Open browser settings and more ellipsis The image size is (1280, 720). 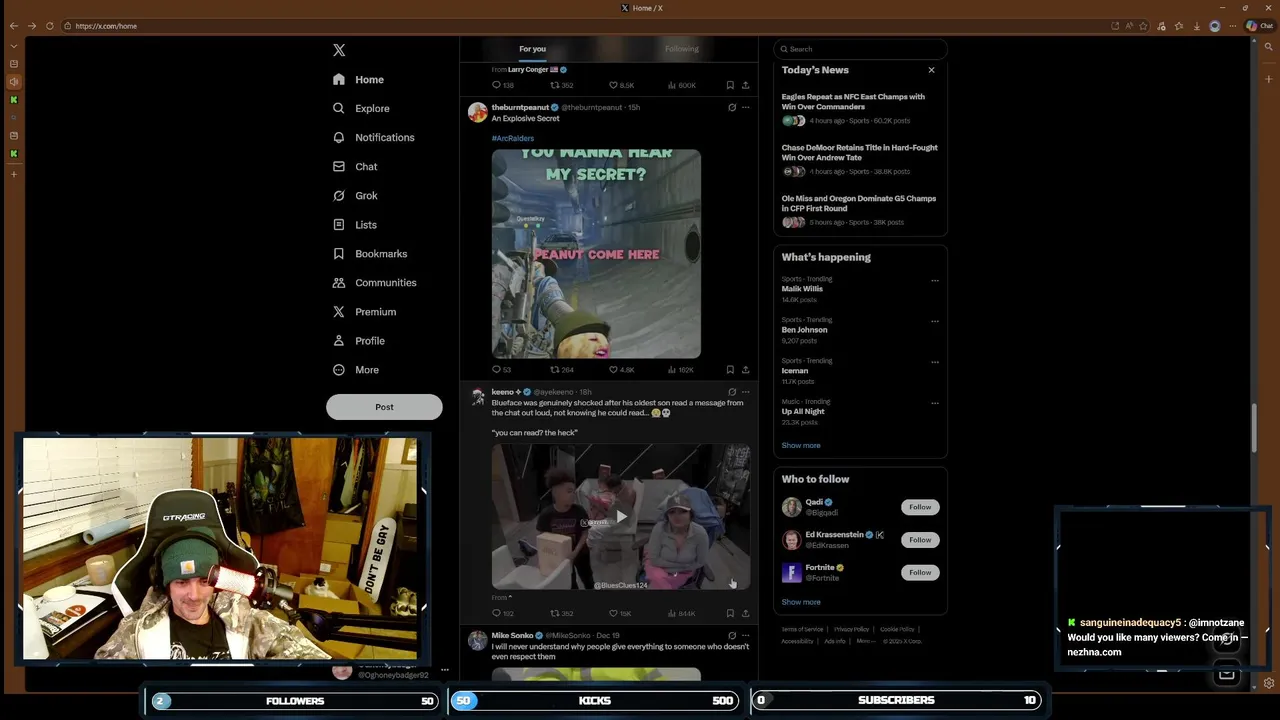click(1233, 26)
